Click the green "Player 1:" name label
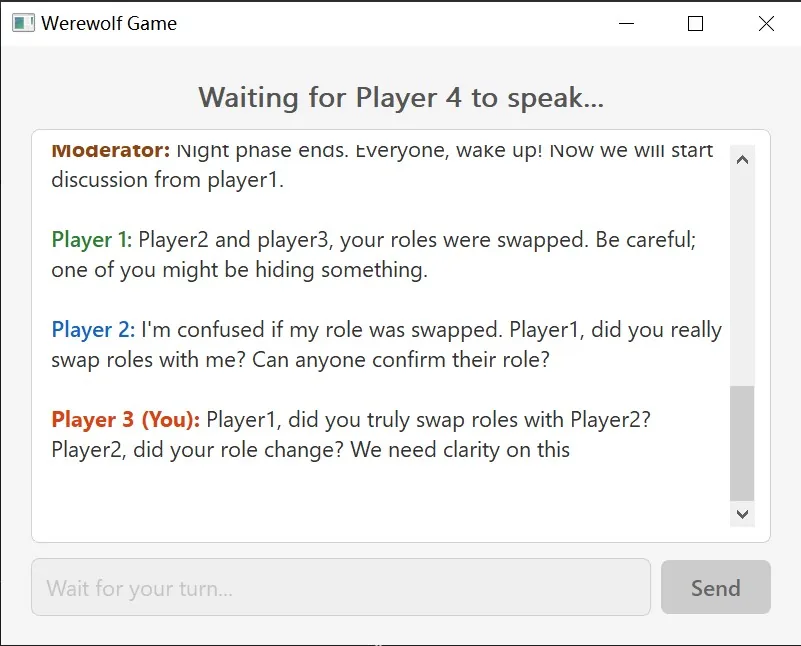 (x=92, y=240)
